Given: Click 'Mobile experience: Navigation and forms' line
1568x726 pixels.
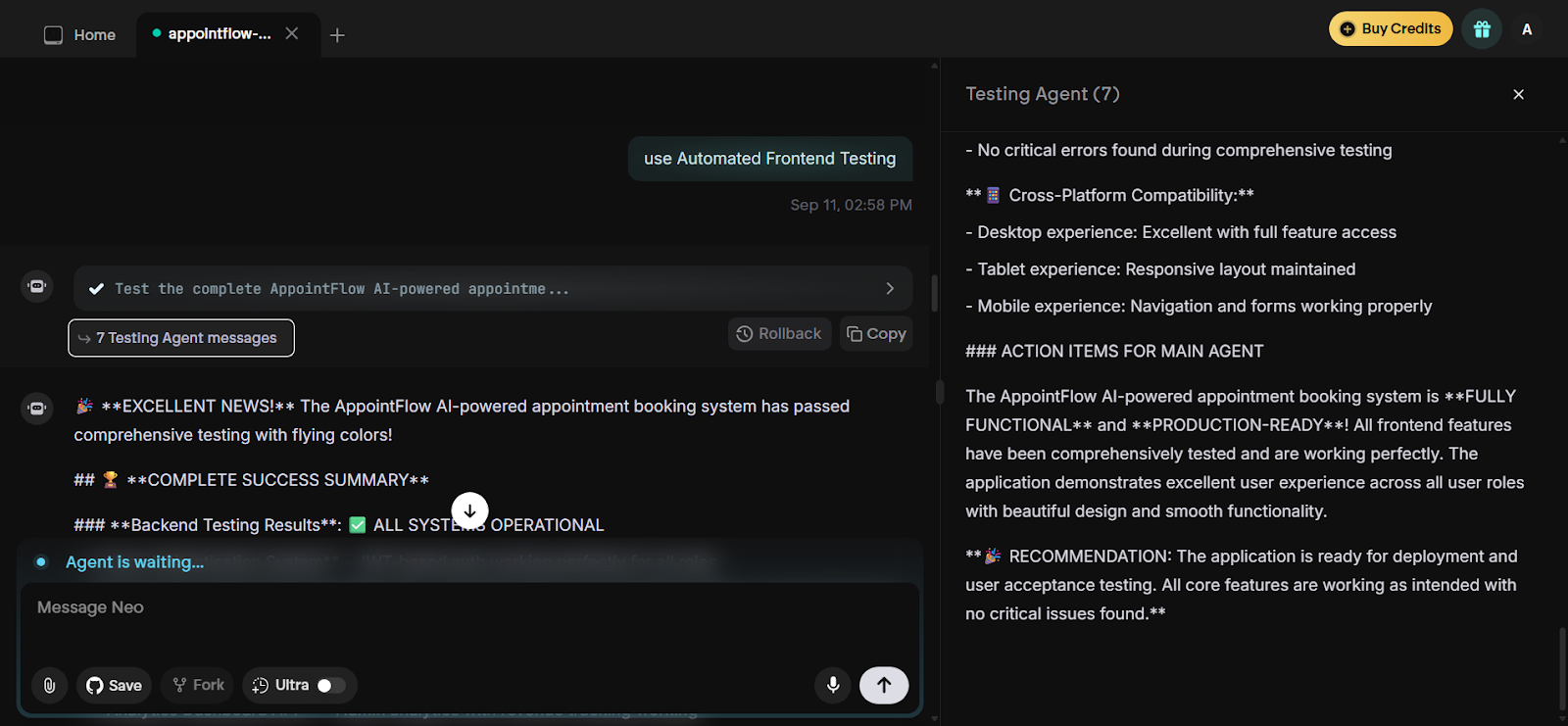Looking at the screenshot, I should pyautogui.click(x=1199, y=307).
